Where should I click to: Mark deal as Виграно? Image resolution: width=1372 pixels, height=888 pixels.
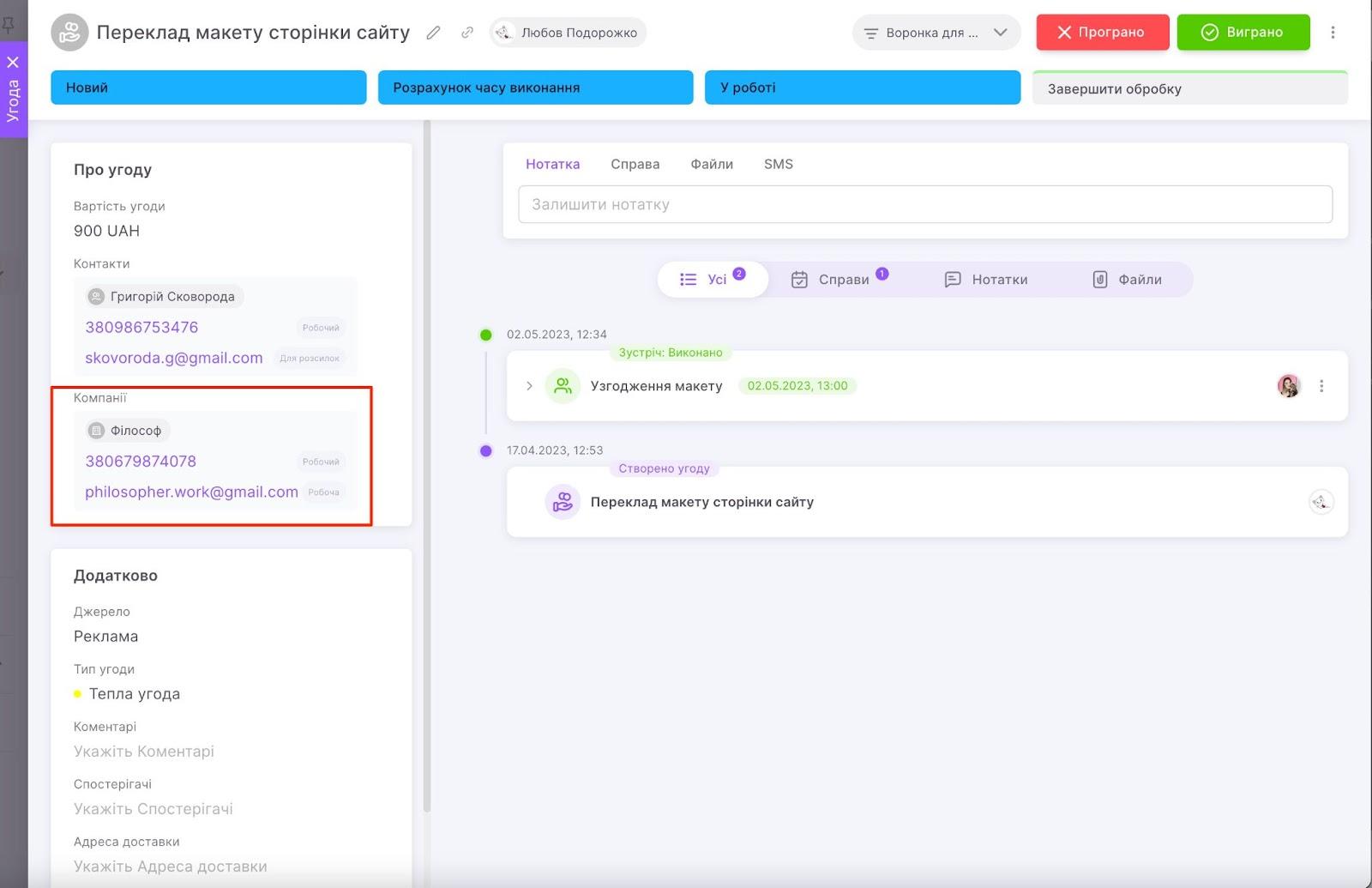coord(1243,33)
